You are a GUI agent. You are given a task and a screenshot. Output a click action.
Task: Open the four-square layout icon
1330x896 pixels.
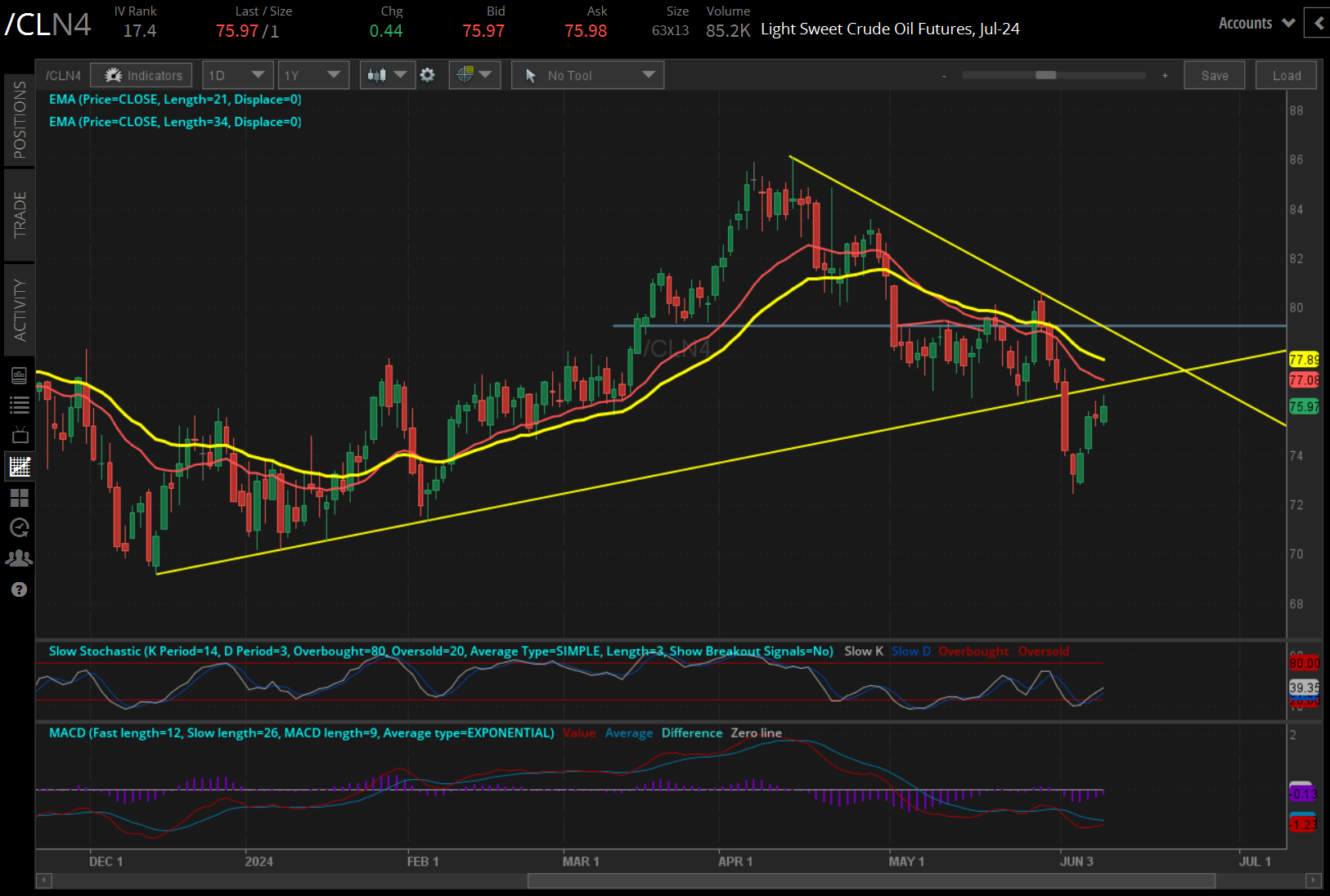click(x=19, y=497)
